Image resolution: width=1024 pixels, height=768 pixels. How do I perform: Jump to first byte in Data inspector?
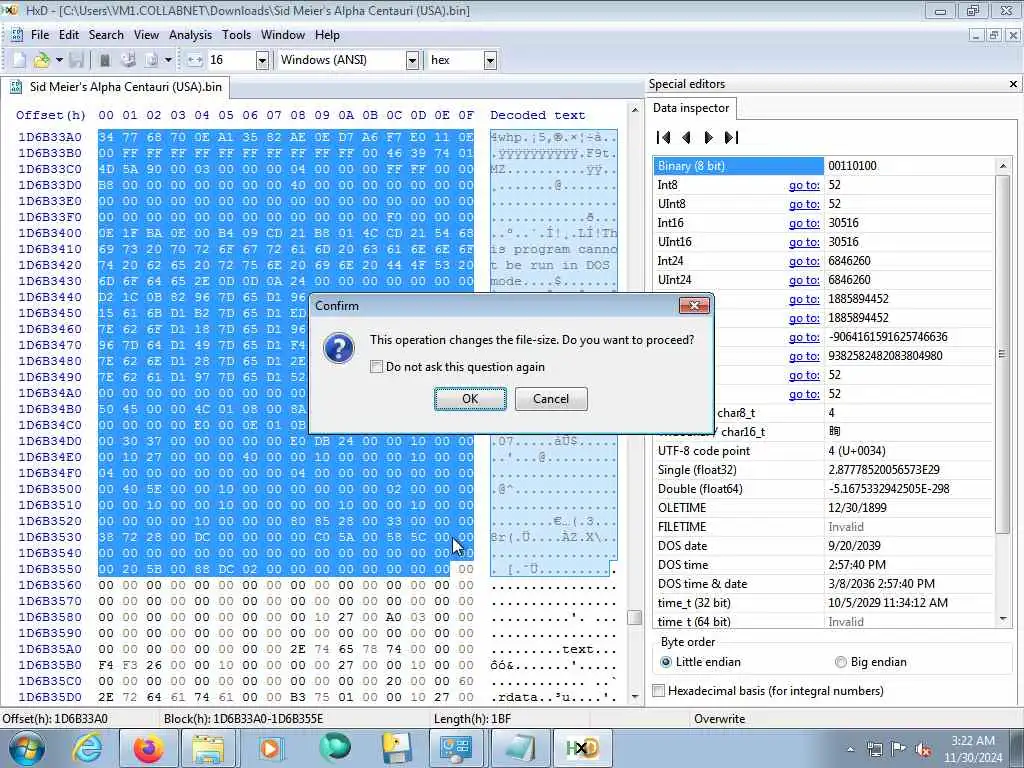click(x=663, y=137)
